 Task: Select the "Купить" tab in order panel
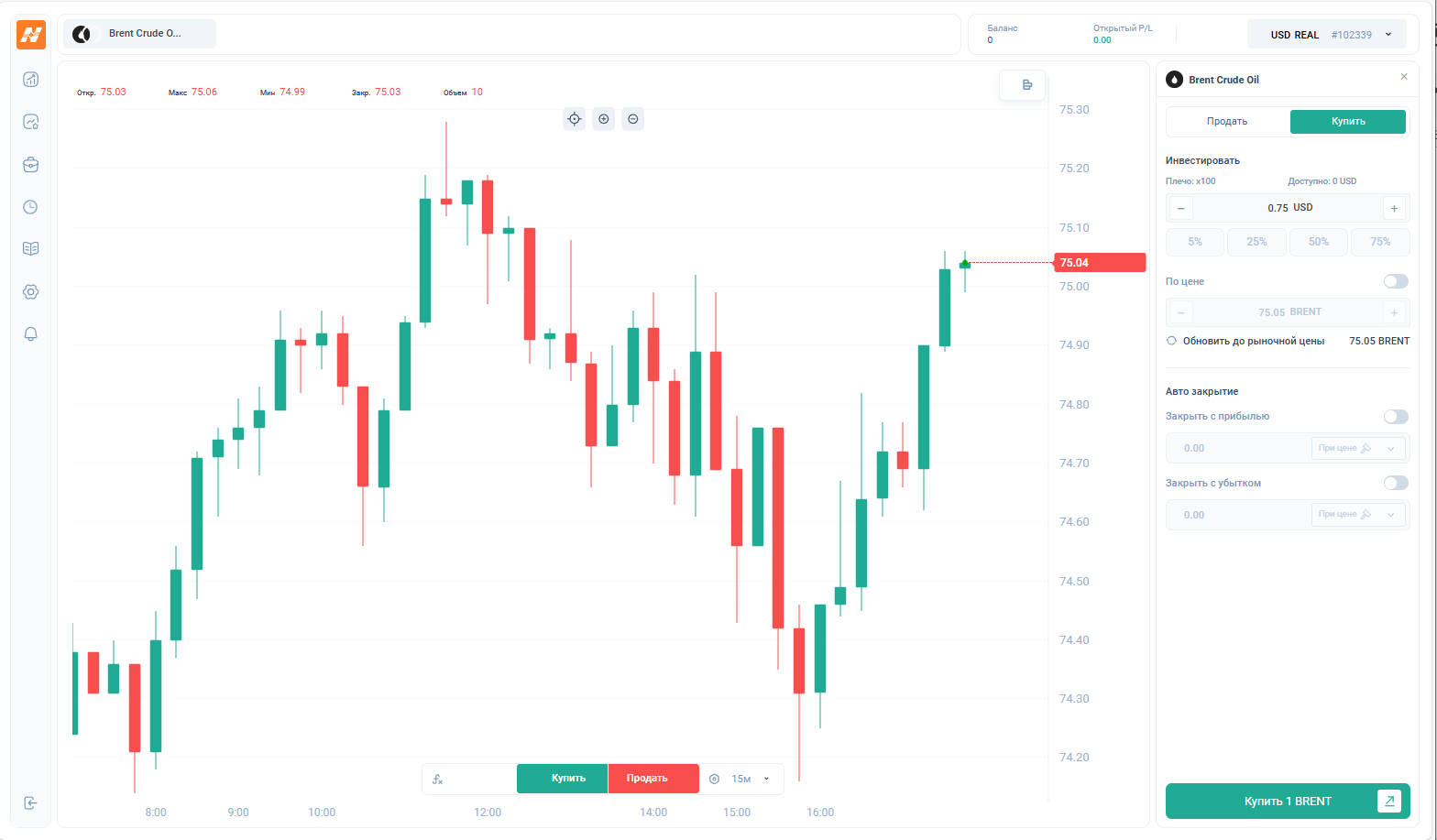[1348, 122]
